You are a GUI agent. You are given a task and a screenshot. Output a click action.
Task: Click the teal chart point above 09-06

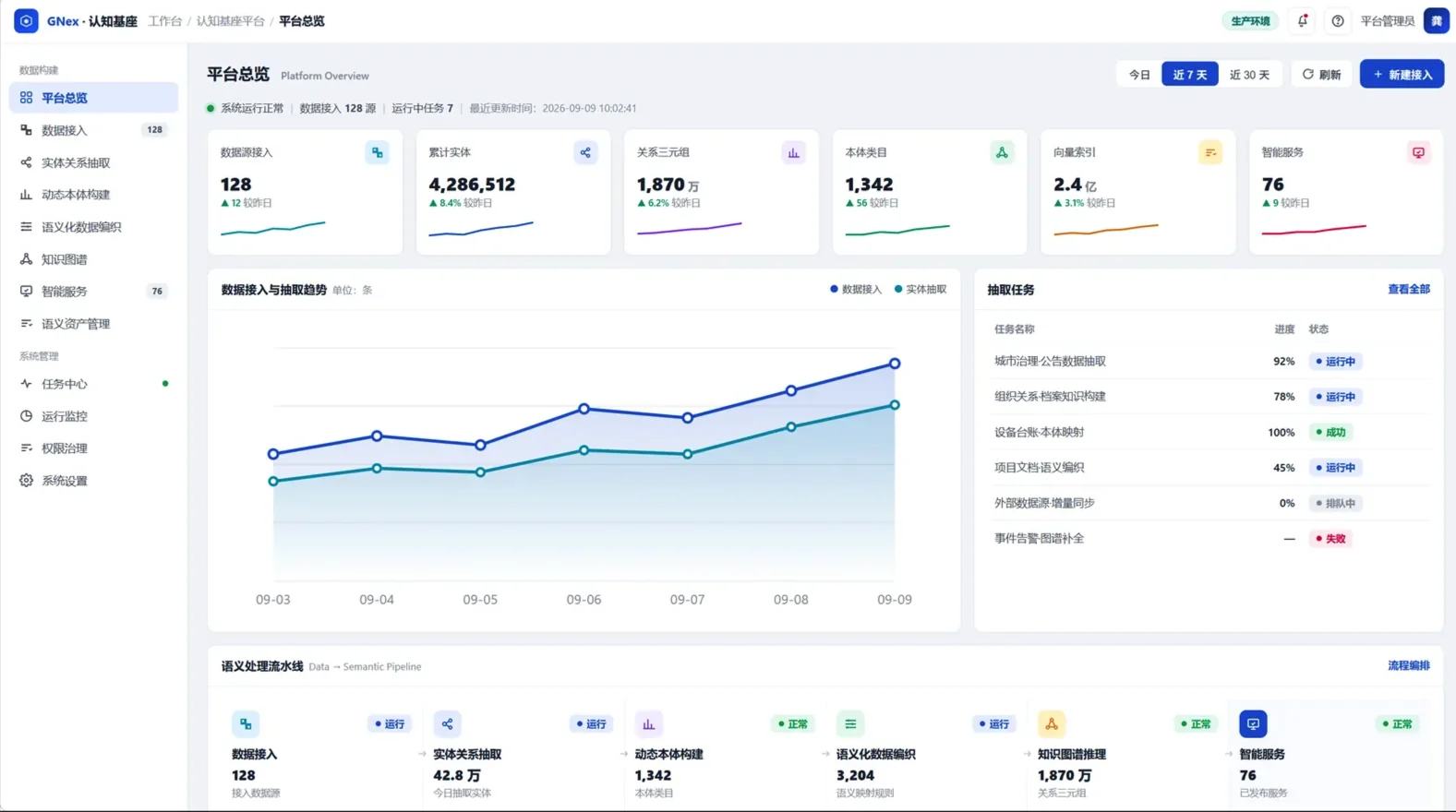pos(584,450)
